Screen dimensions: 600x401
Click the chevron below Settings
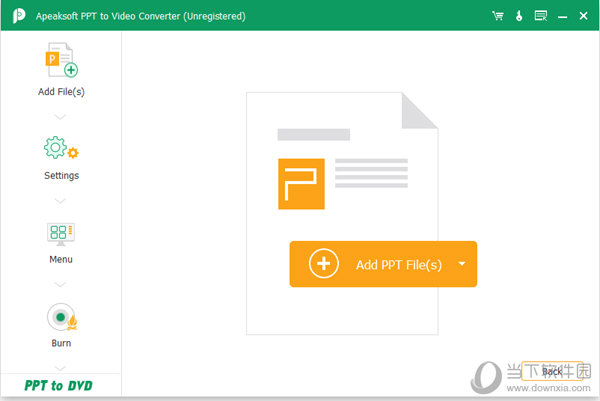[60, 200]
